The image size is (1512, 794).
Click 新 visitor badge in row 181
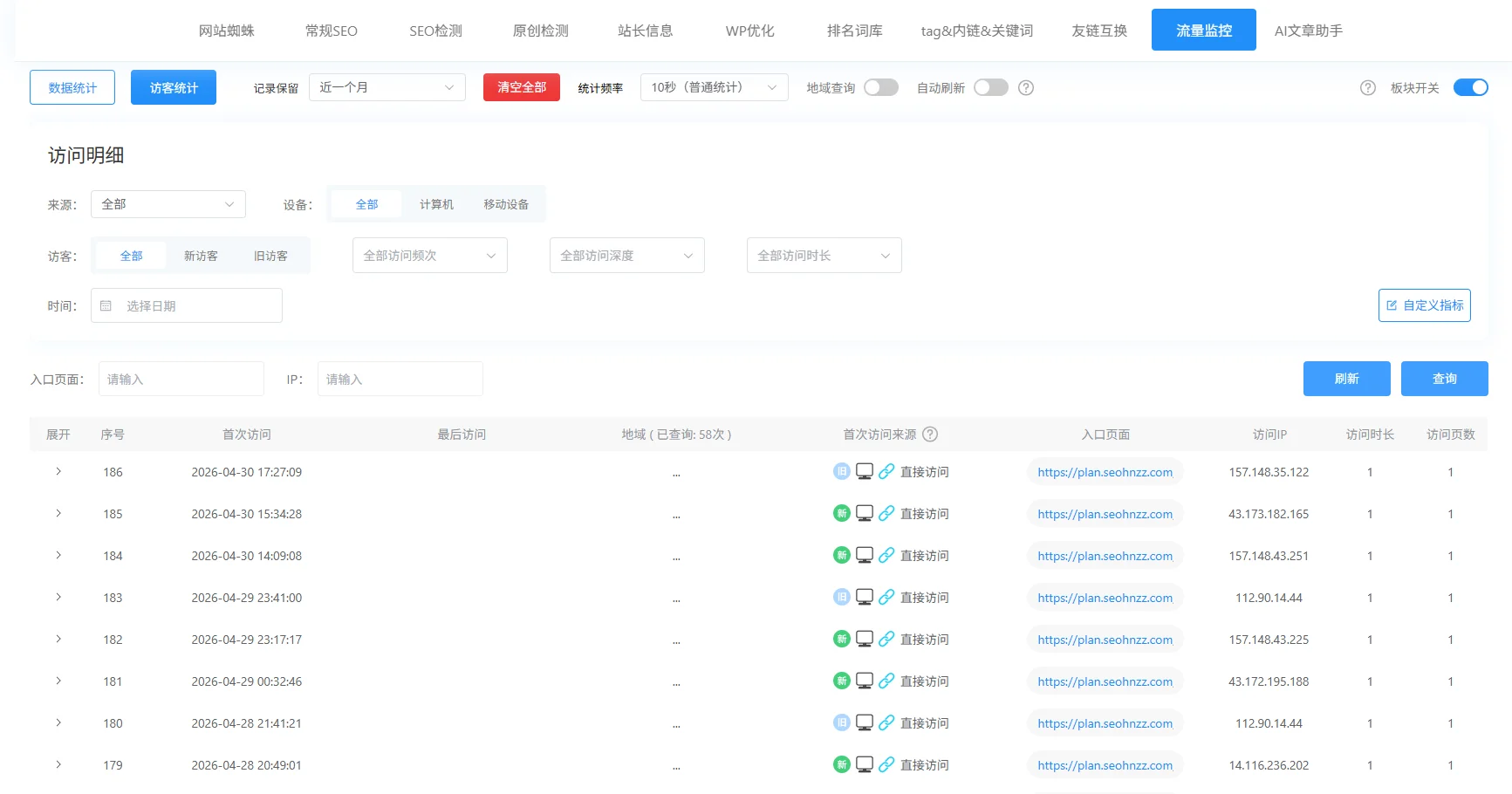(841, 681)
